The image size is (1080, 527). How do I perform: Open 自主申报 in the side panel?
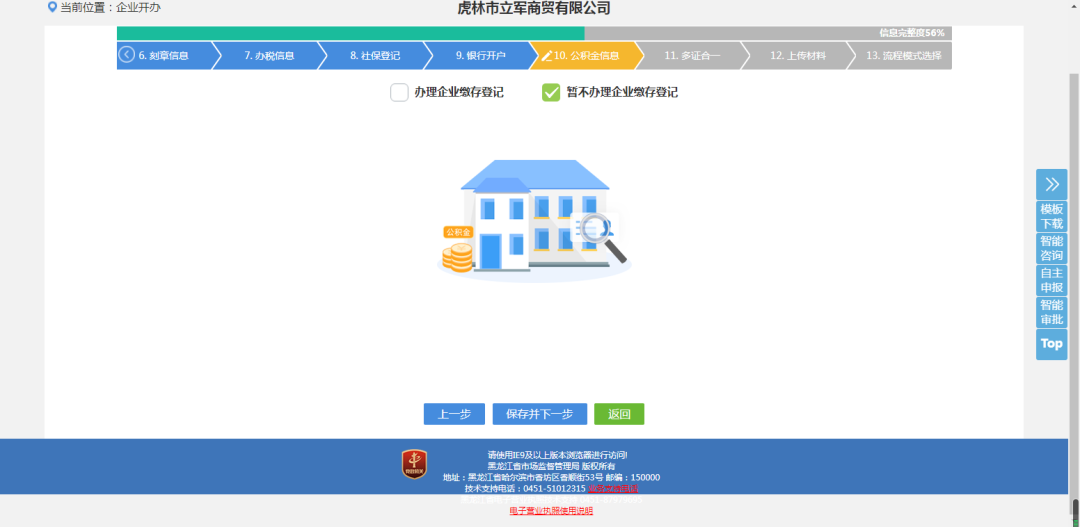[x=1051, y=280]
